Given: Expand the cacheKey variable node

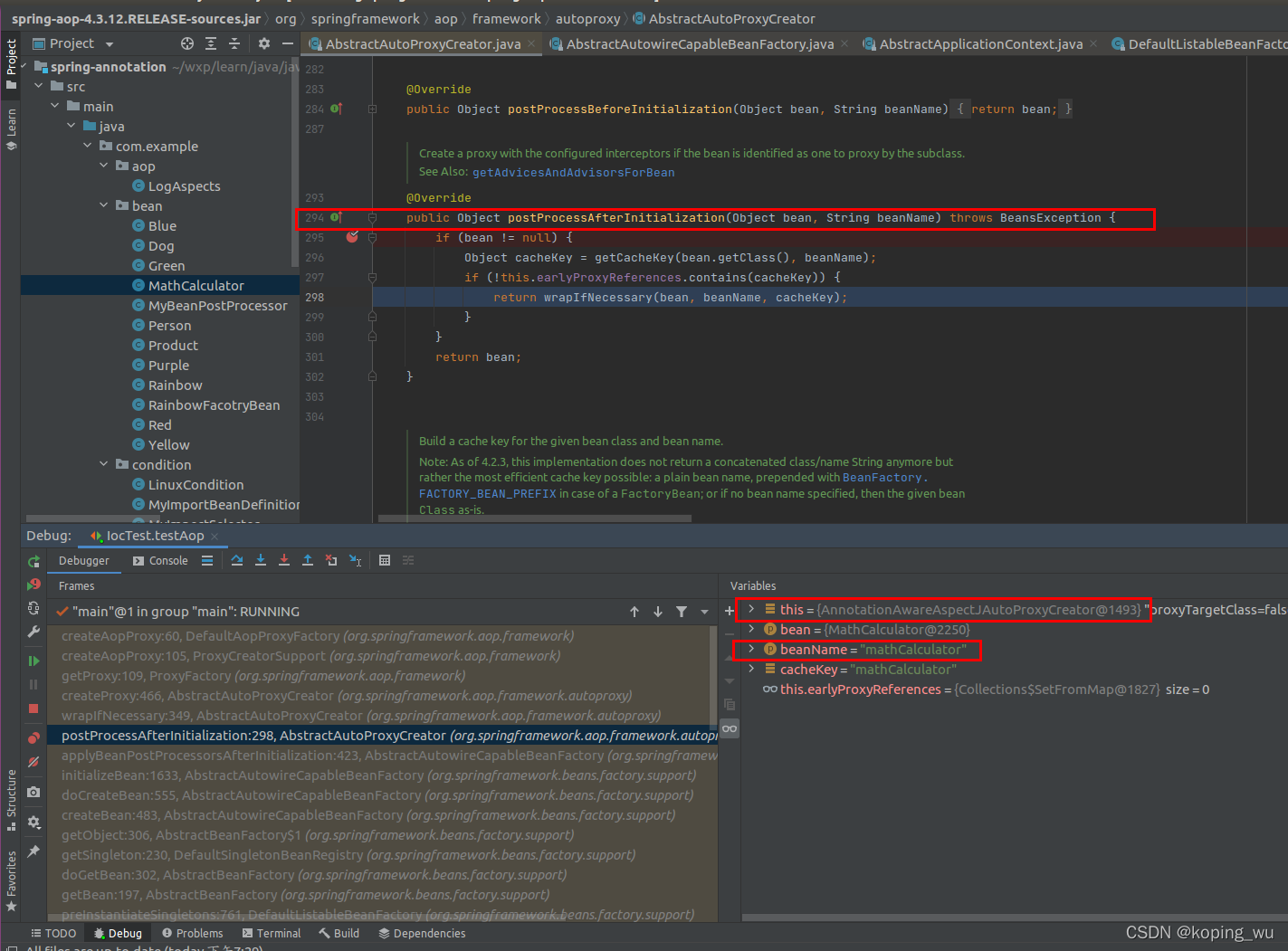Looking at the screenshot, I should 751,669.
